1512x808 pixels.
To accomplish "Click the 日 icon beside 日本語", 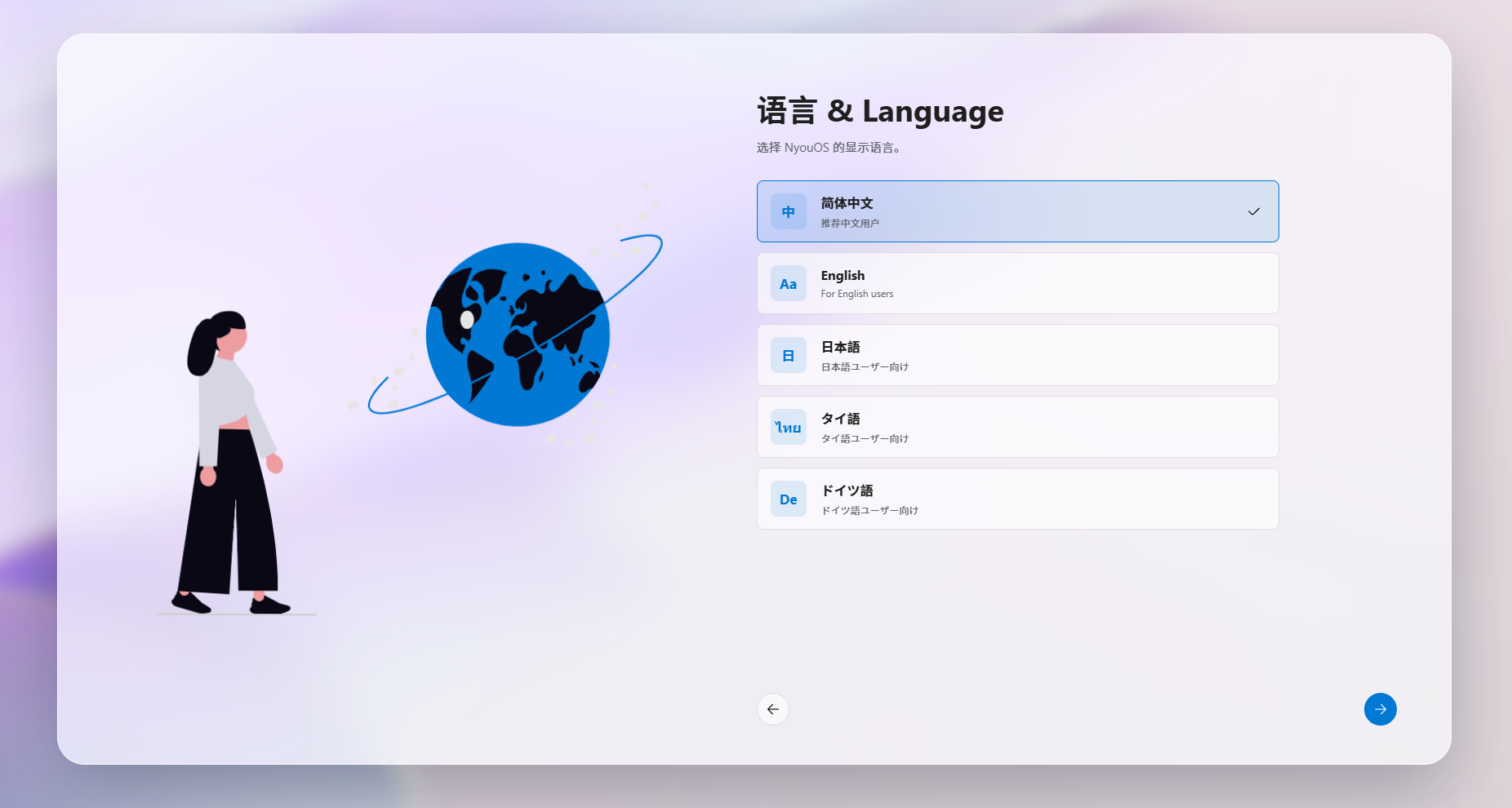I will (x=788, y=355).
